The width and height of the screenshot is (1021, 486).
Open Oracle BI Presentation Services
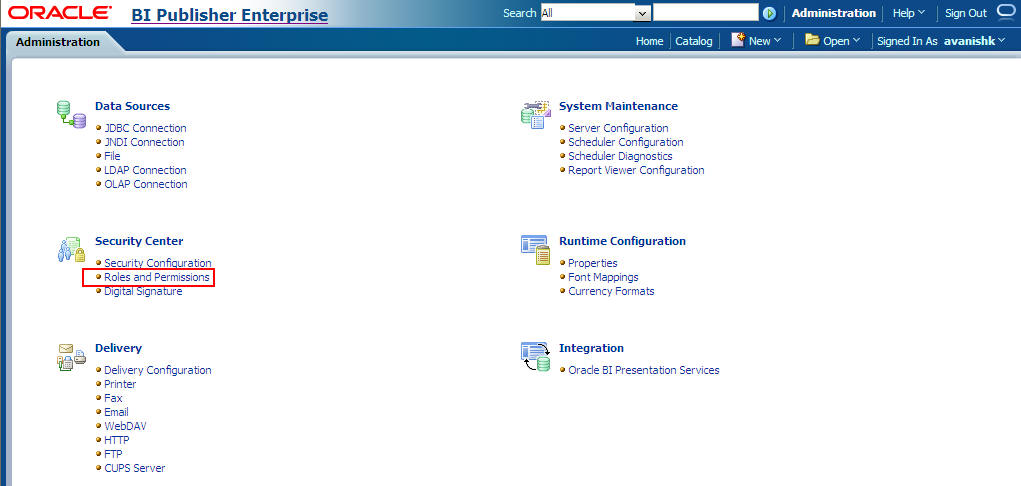tap(643, 370)
